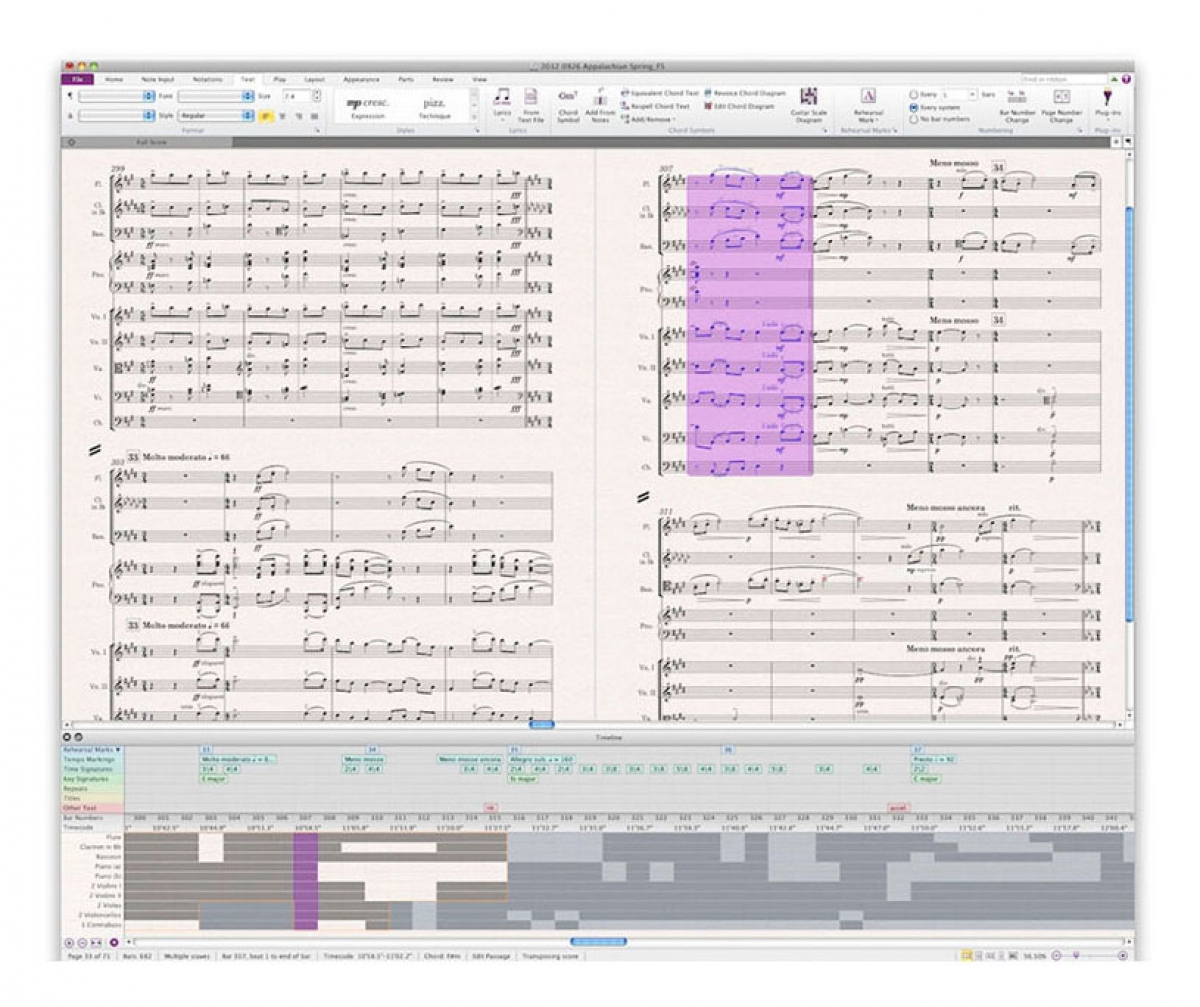Zoom out with status bar minus icon
The width and height of the screenshot is (1200, 1007).
pyautogui.click(x=1056, y=956)
